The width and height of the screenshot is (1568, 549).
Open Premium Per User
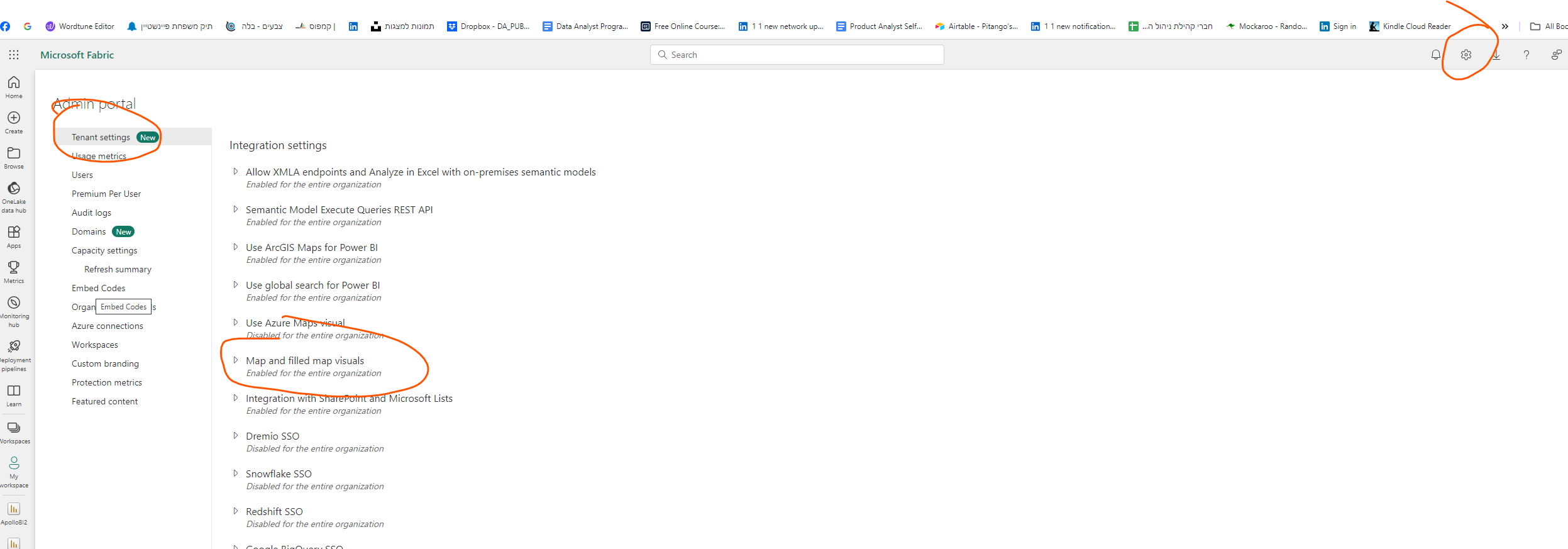click(x=106, y=194)
